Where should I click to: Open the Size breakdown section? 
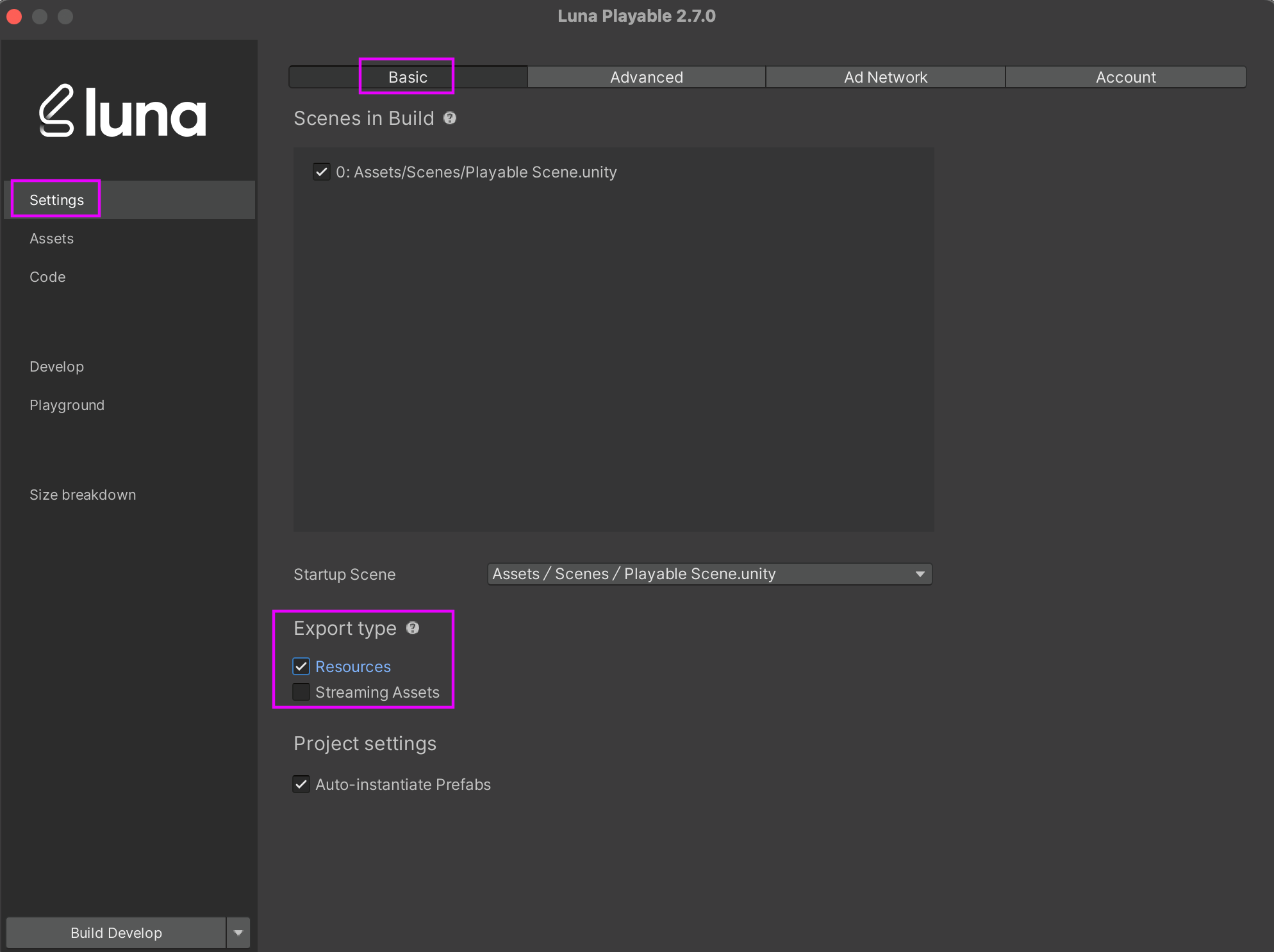point(83,494)
